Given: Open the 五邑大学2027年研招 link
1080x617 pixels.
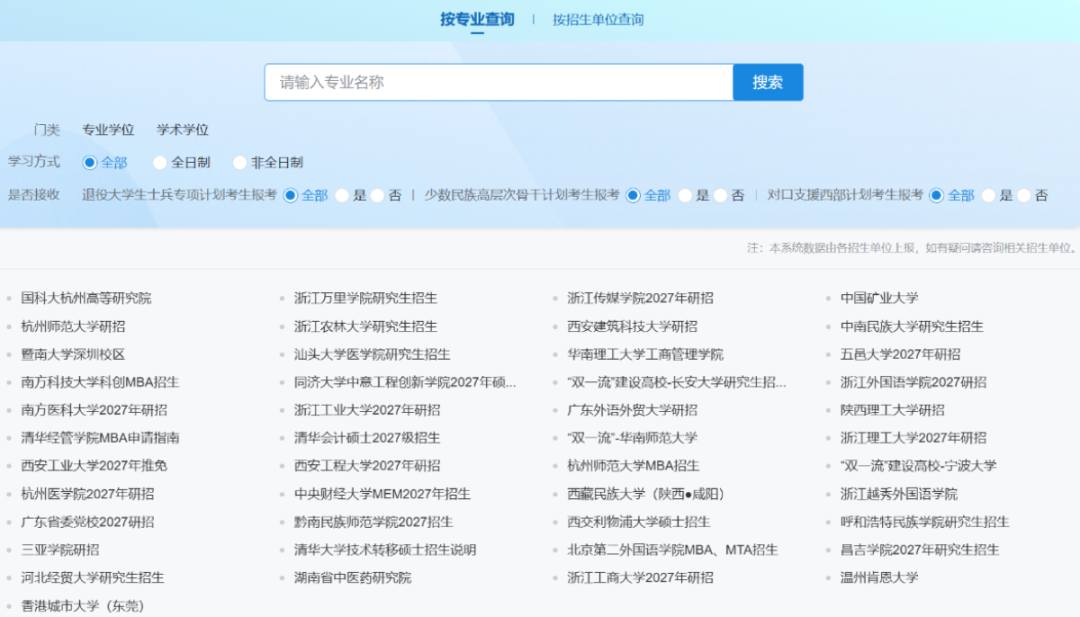Looking at the screenshot, I should pyautogui.click(x=900, y=355).
